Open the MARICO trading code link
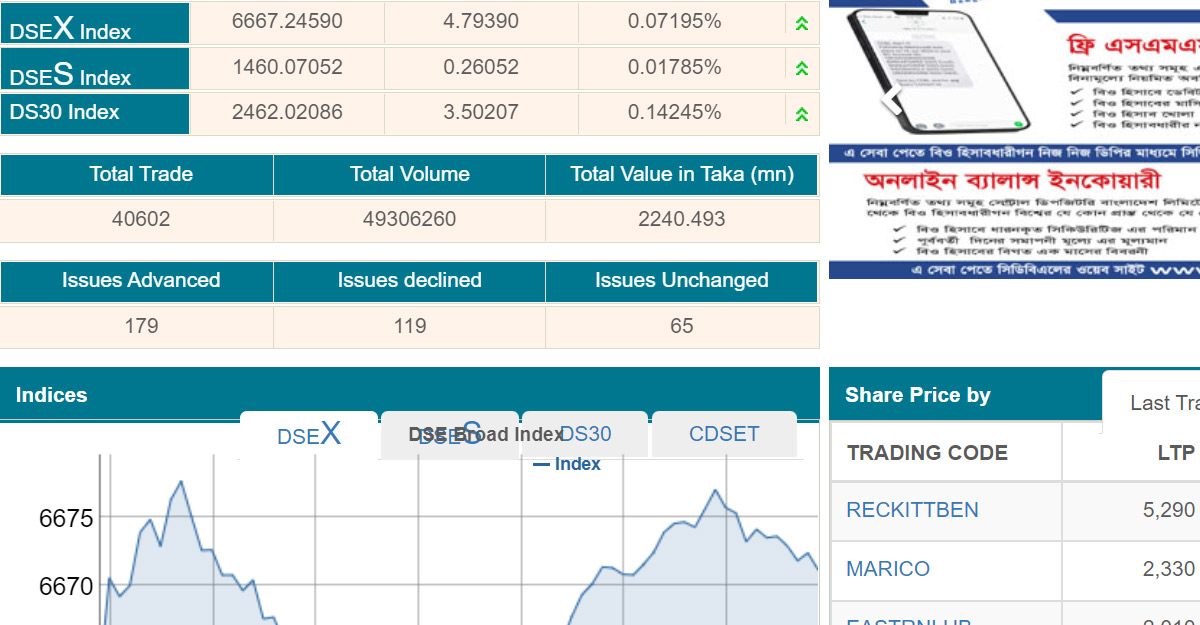Screen dimensions: 1200x625 tap(888, 569)
